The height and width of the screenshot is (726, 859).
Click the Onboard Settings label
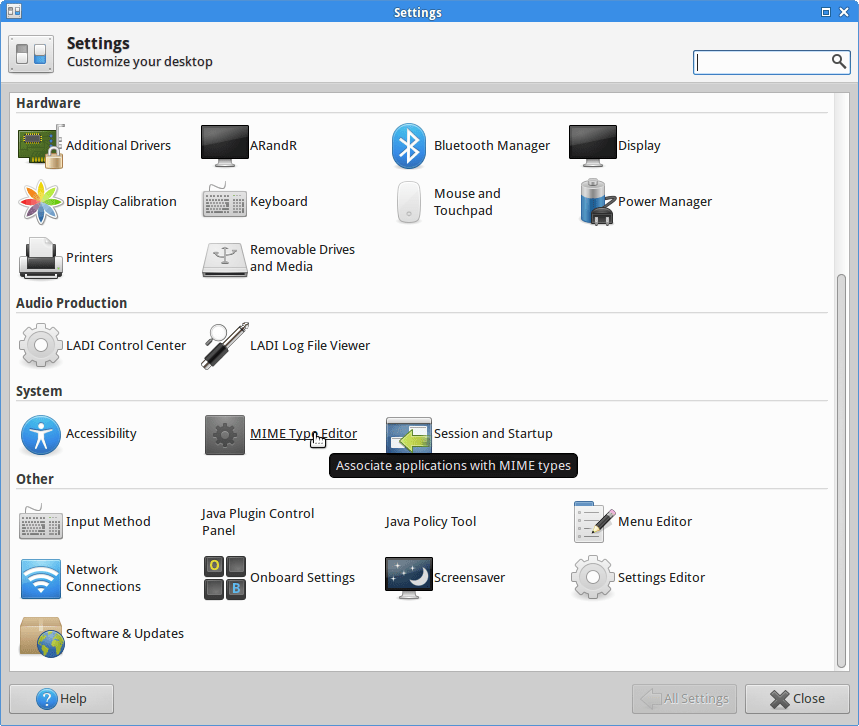302,578
